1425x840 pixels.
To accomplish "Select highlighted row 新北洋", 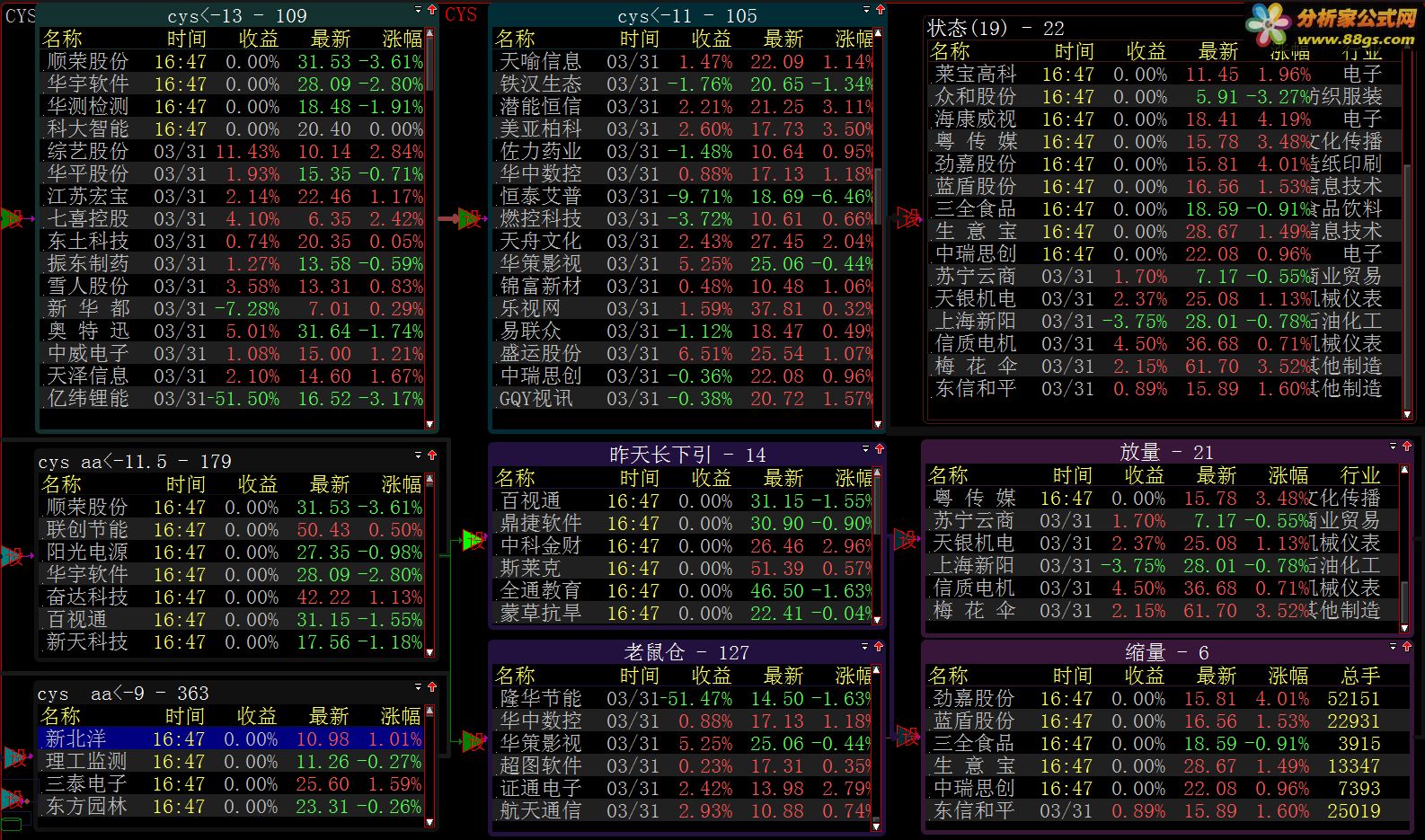I will pos(231,738).
